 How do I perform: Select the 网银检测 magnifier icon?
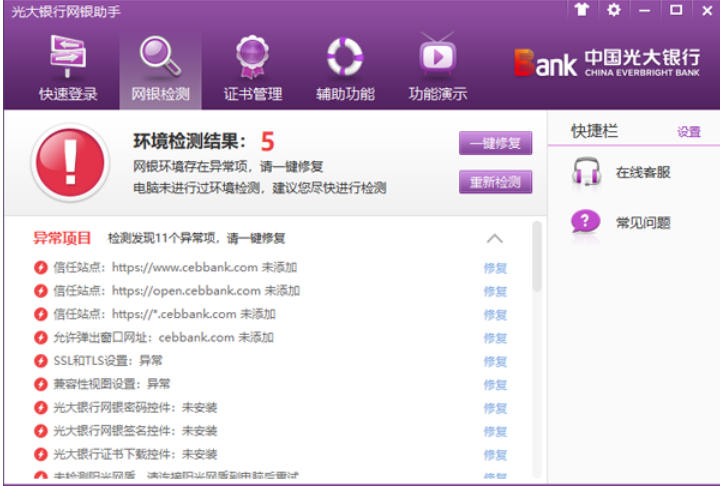160,56
